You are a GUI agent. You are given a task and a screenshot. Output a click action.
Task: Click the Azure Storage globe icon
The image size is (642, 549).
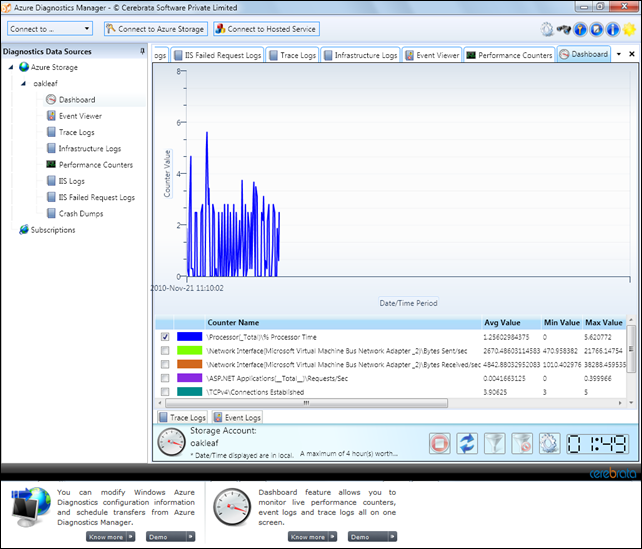coord(24,67)
